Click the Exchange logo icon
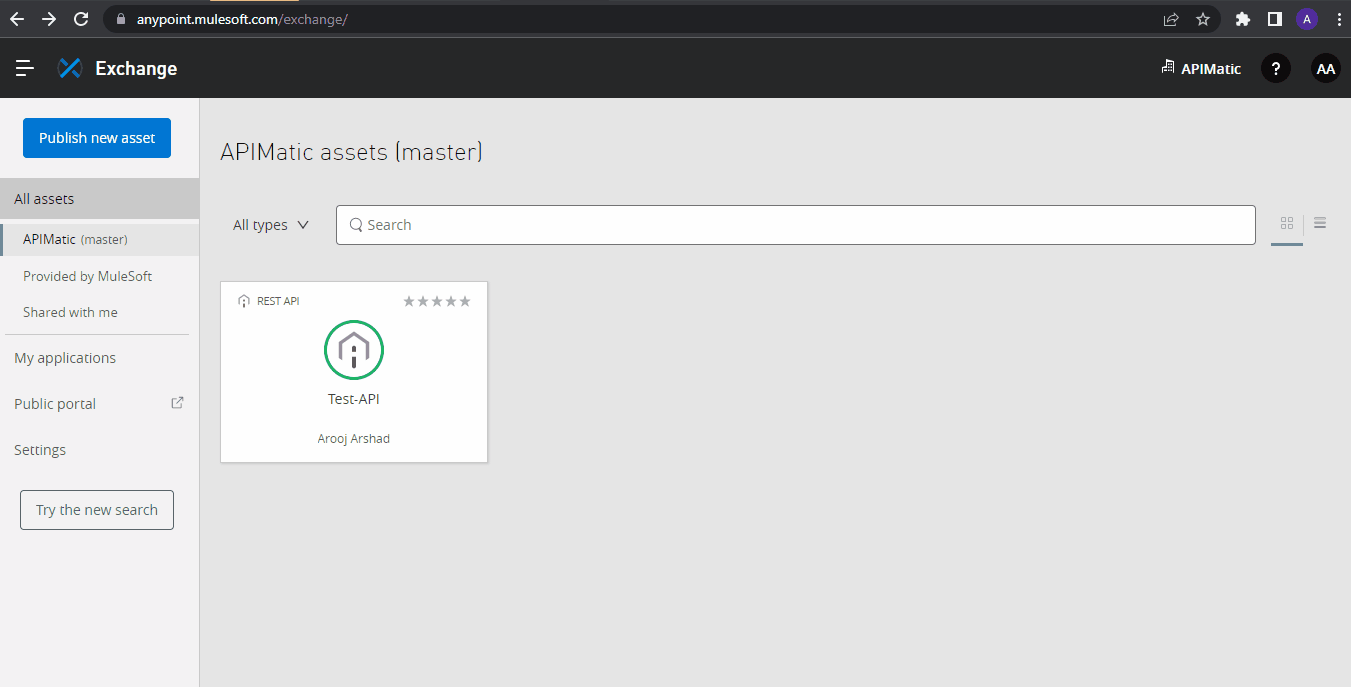Viewport: 1351px width, 687px height. 69,68
